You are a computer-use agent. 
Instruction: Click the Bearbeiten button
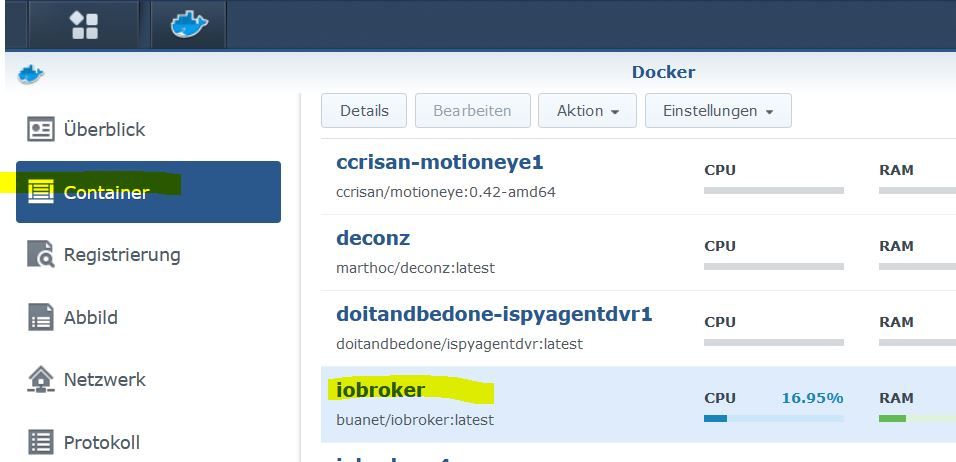point(473,110)
